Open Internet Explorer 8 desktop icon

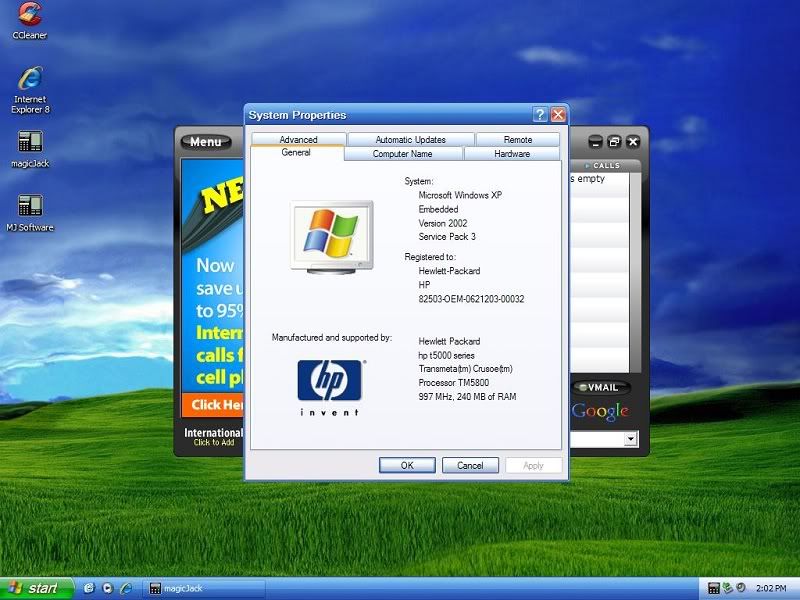28,80
